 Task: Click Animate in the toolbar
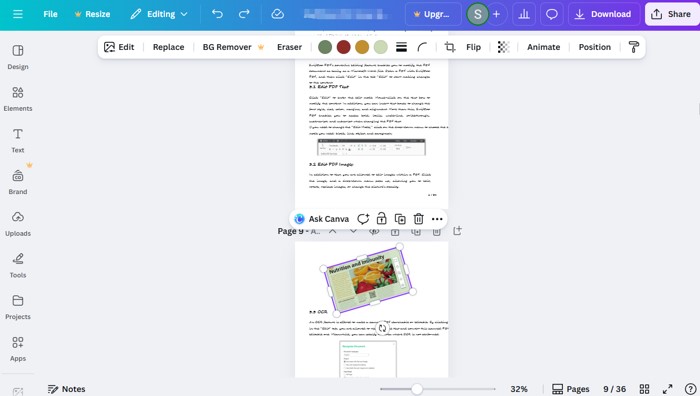tap(543, 47)
